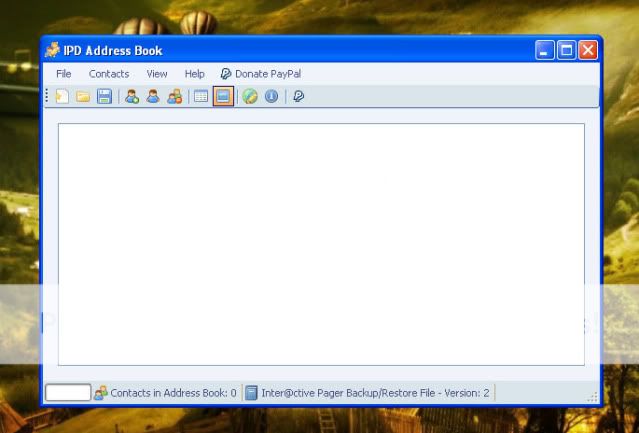Click the Contacts in Address Book status label
The width and height of the screenshot is (639, 433).
(173, 393)
